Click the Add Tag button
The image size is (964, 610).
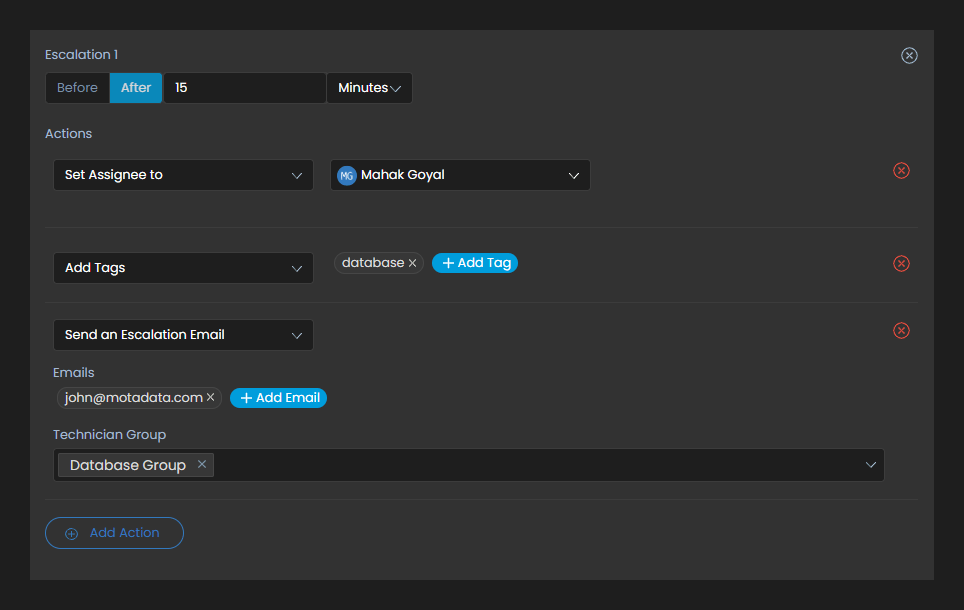(475, 263)
